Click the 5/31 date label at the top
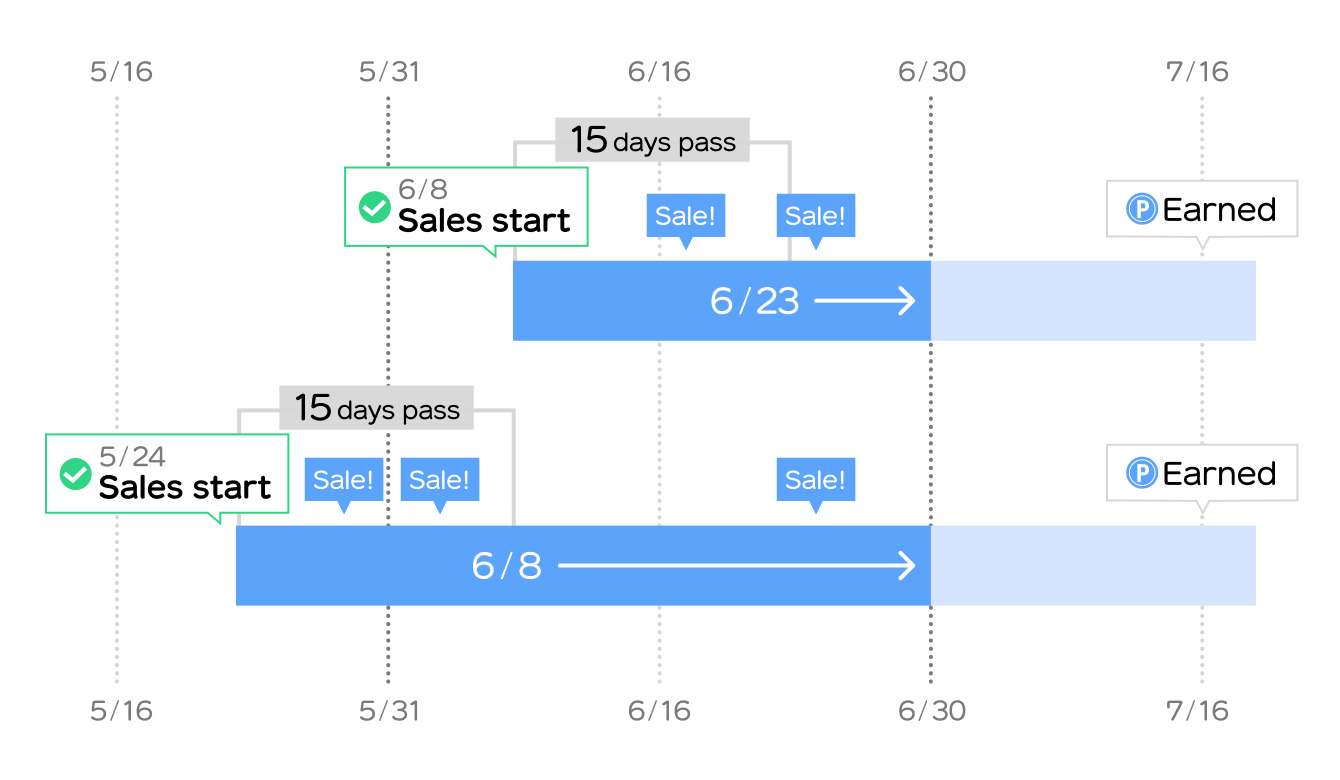The image size is (1340, 780). click(389, 72)
